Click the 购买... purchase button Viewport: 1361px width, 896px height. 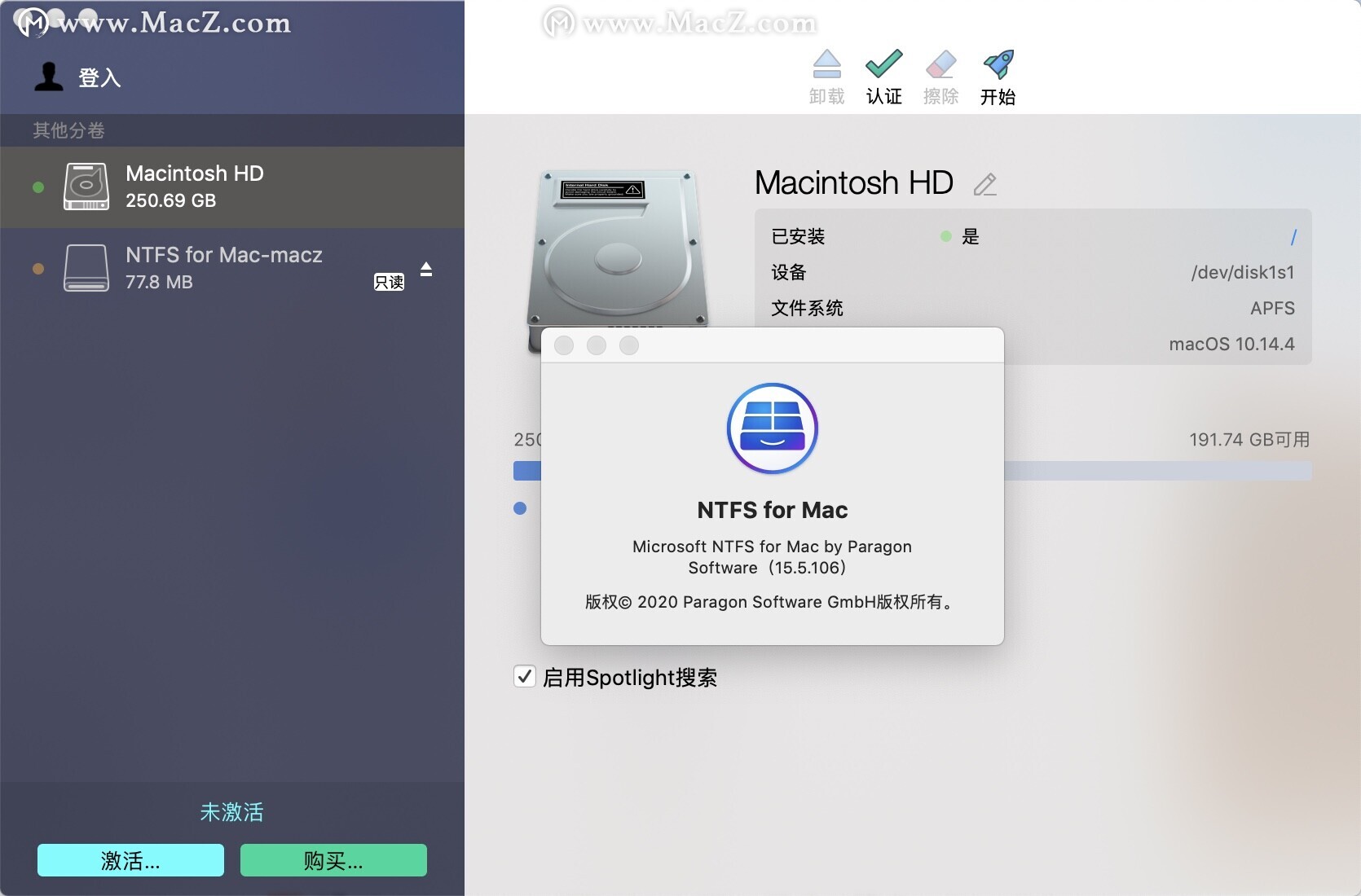[333, 860]
